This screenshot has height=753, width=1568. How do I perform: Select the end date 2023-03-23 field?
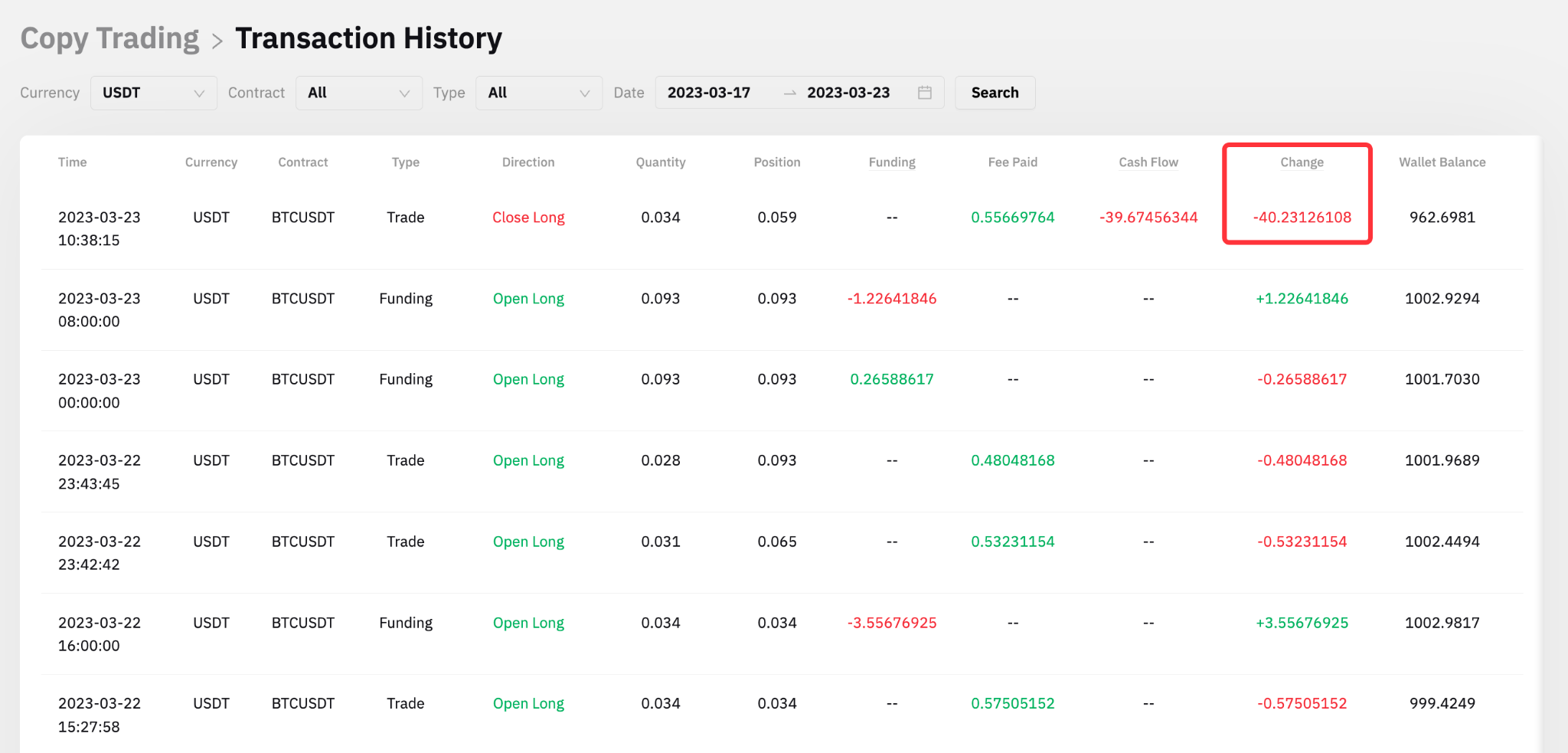[848, 93]
